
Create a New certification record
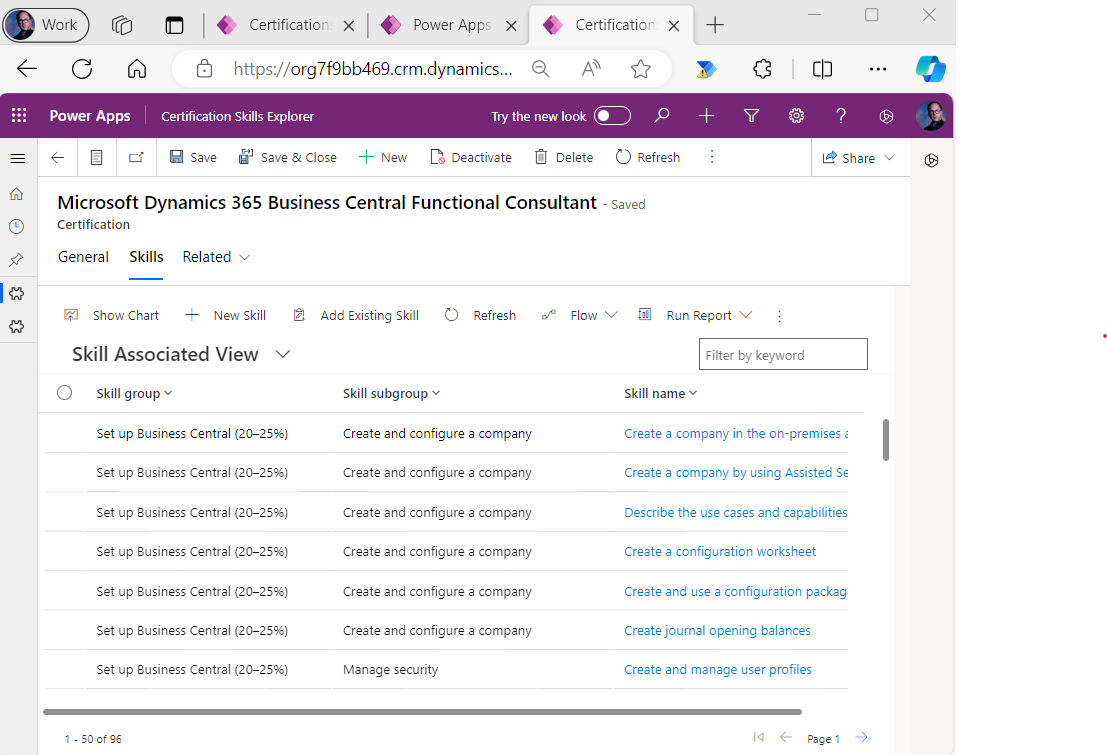(x=383, y=157)
